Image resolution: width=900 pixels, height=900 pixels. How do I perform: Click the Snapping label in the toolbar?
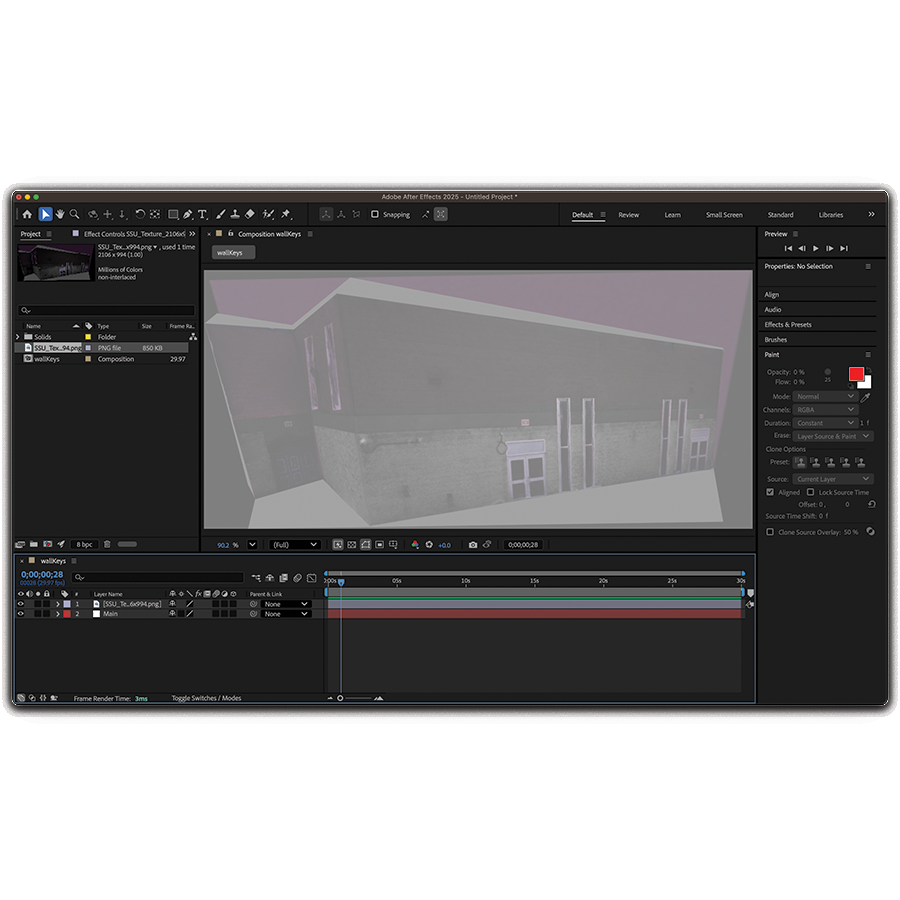click(x=396, y=214)
